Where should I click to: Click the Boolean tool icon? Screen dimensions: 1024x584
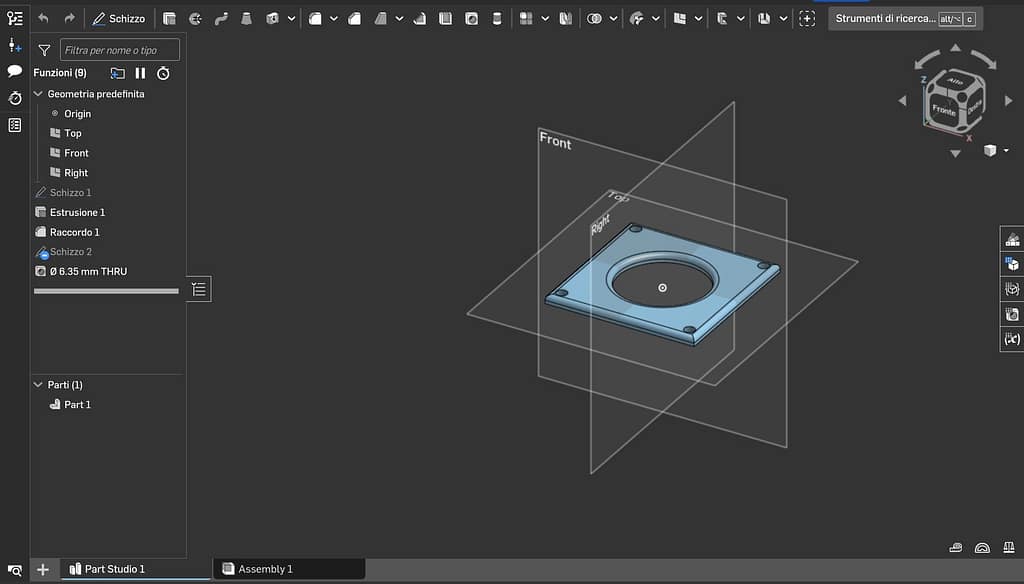point(594,18)
